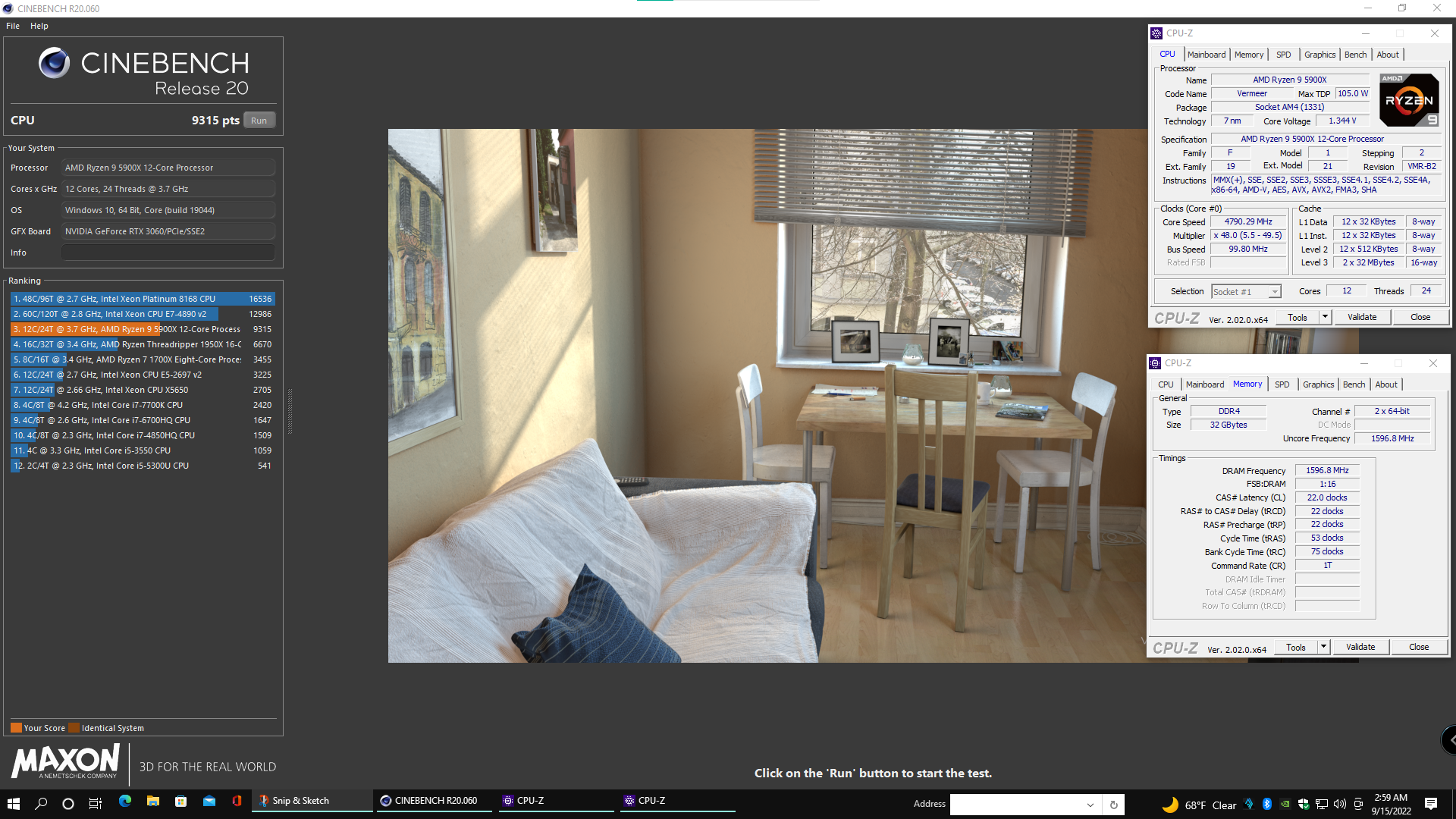Switch to CINEBENCH R20.060 taskbar item
The height and width of the screenshot is (819, 1456).
[432, 801]
